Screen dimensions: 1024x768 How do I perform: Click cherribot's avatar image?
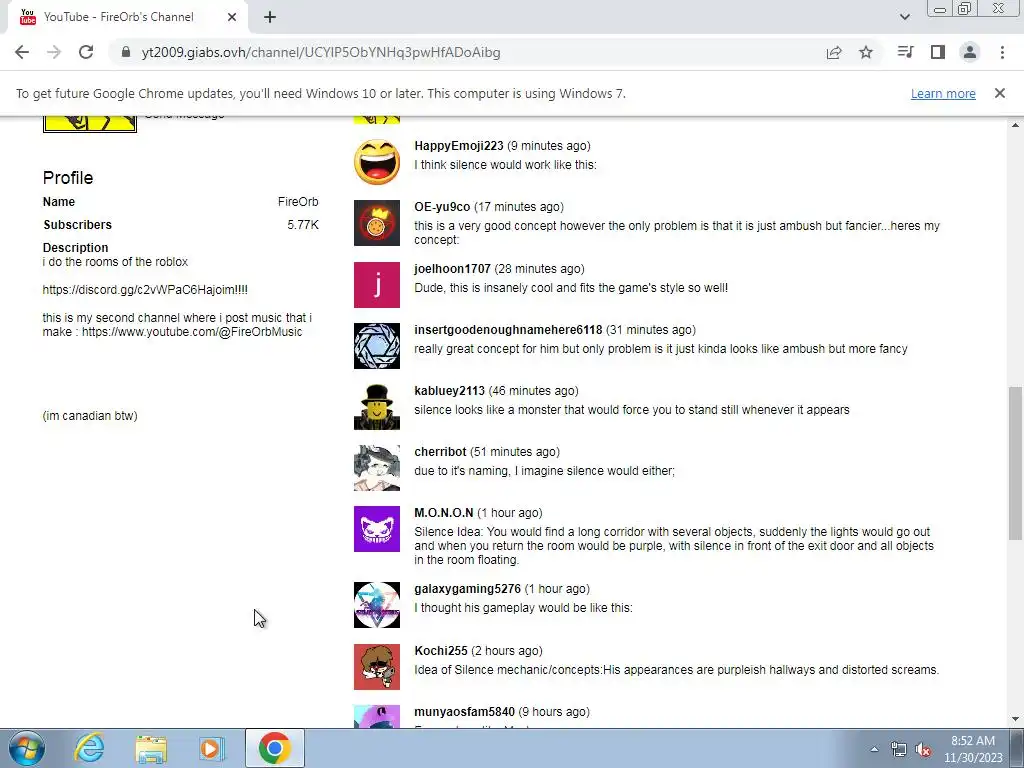pos(377,468)
